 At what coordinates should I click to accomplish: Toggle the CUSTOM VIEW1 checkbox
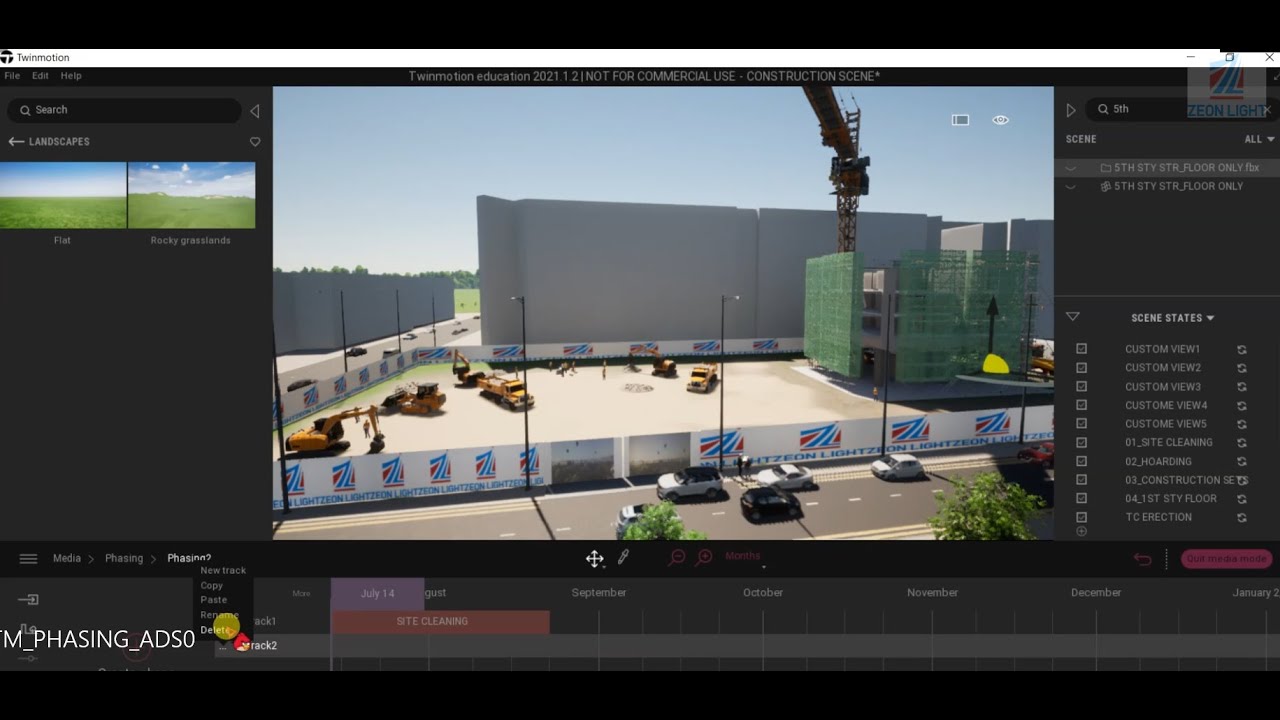[x=1081, y=349]
